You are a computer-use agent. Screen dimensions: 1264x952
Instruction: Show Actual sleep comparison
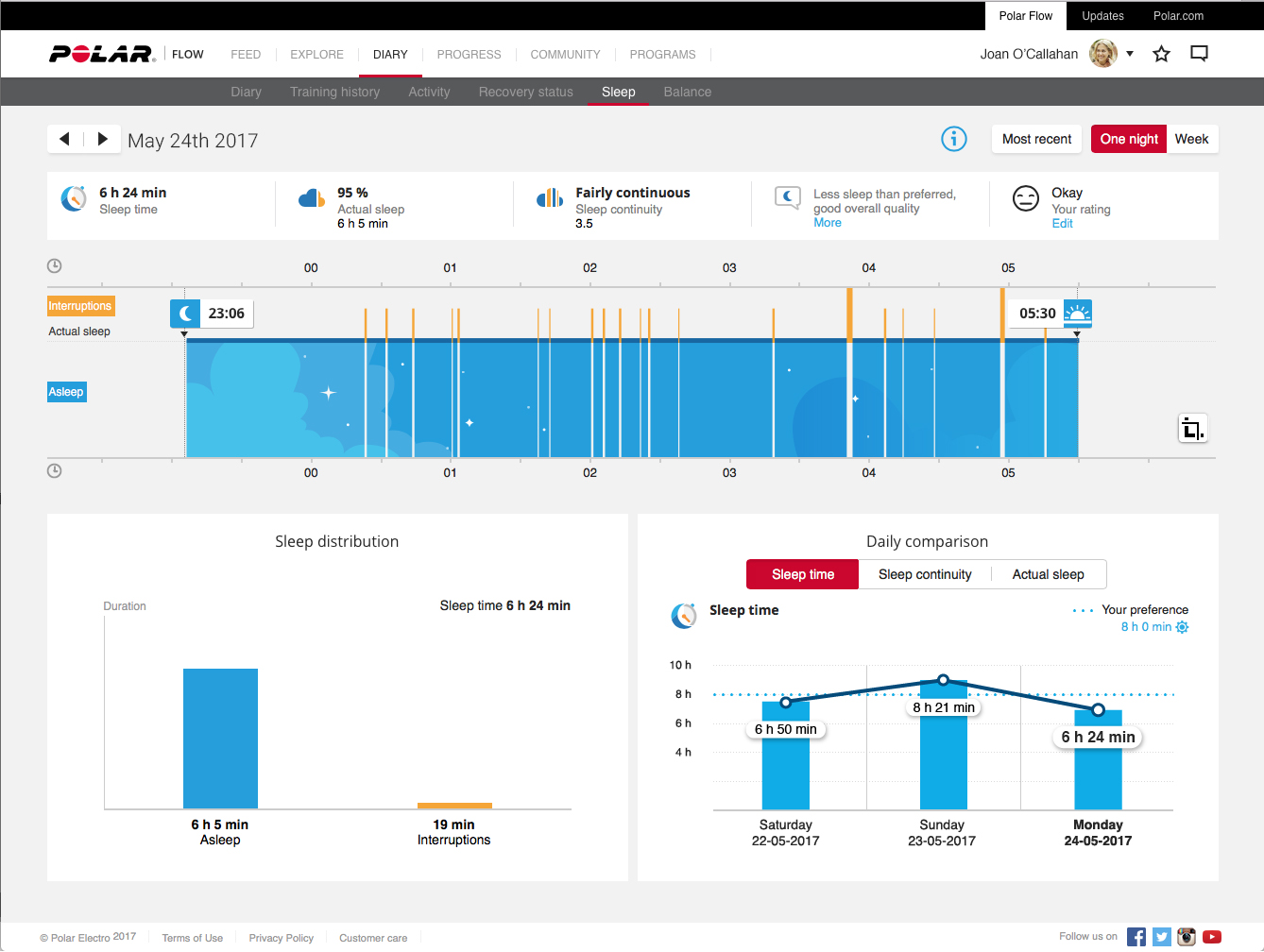[1048, 574]
